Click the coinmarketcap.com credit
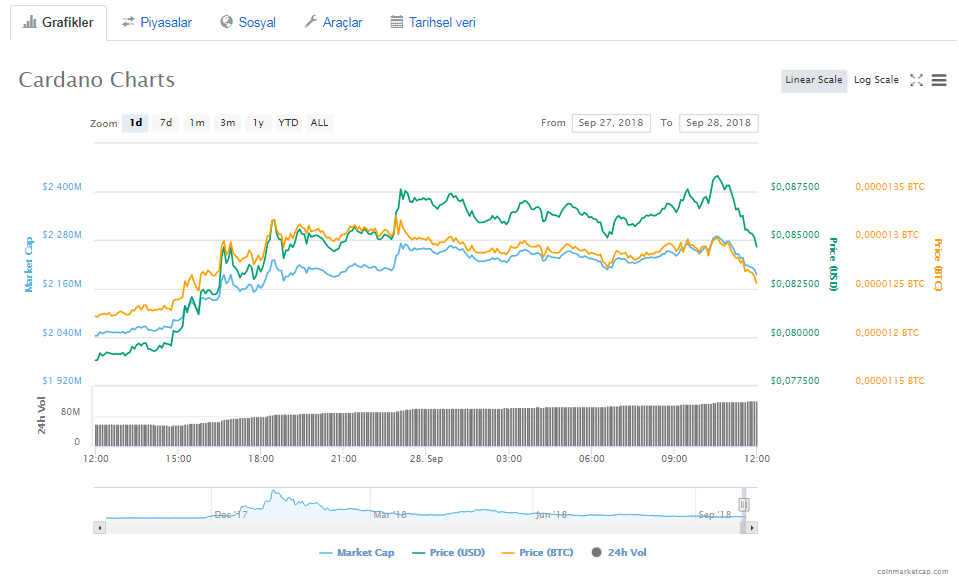The height and width of the screenshot is (588, 959). coord(913,571)
